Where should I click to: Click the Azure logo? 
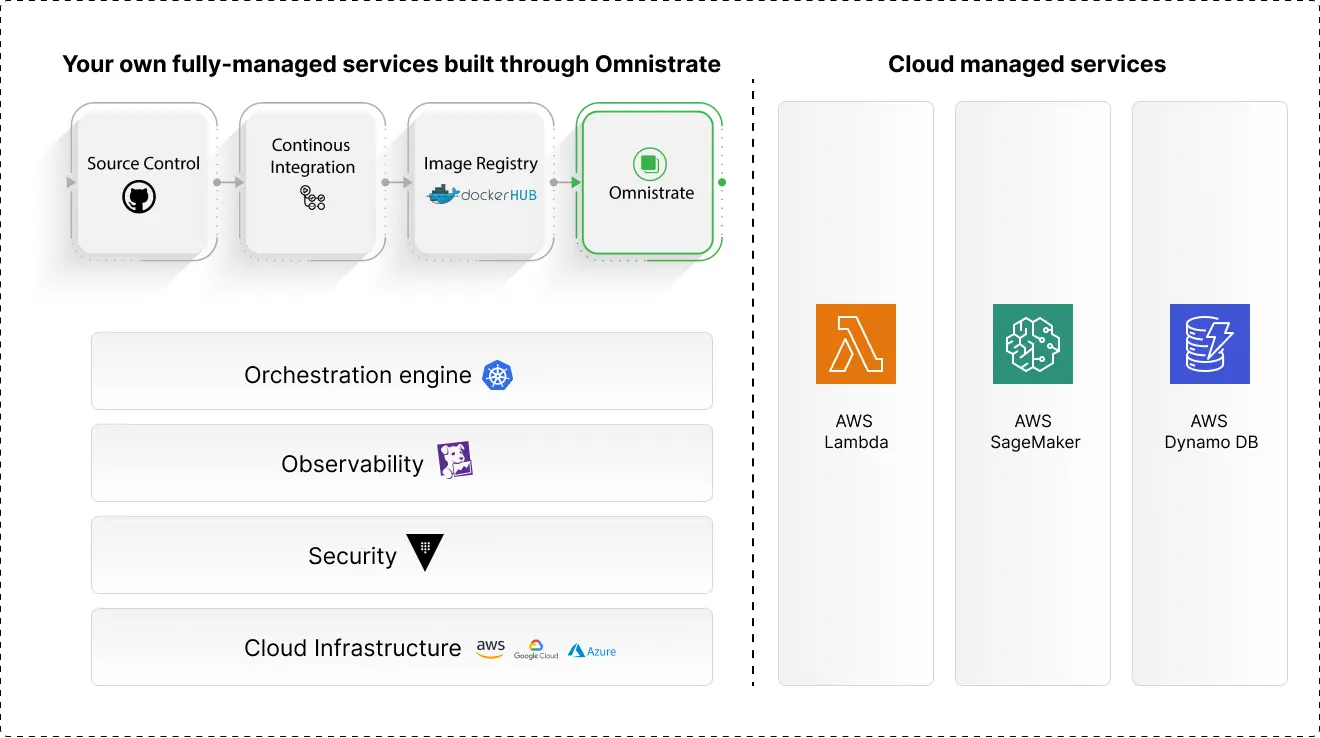pyautogui.click(x=592, y=651)
